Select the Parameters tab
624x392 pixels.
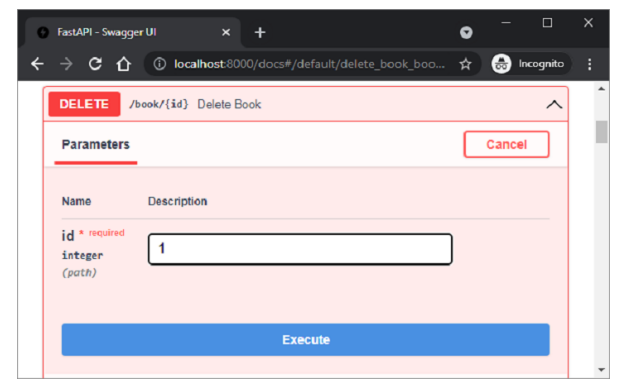(96, 144)
